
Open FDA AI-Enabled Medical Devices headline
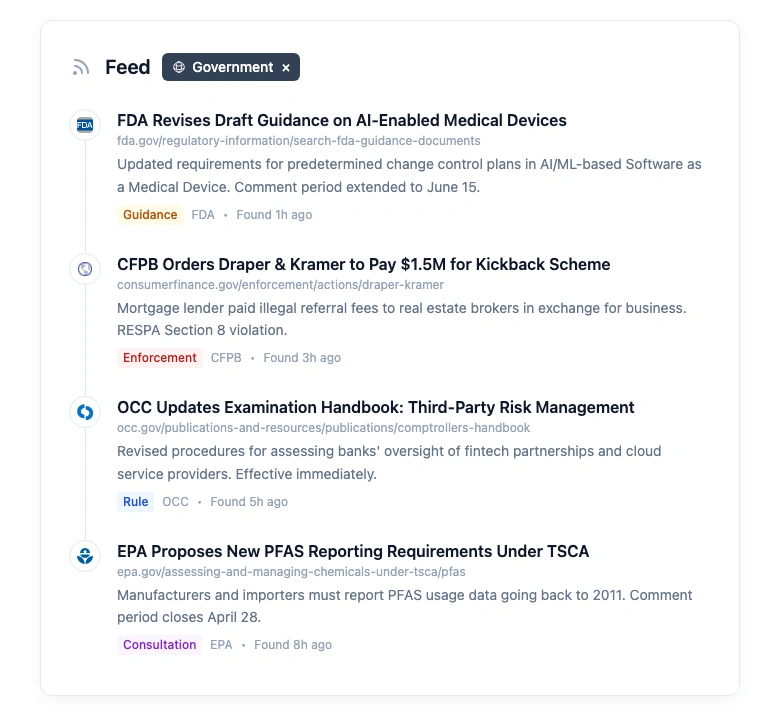(341, 120)
